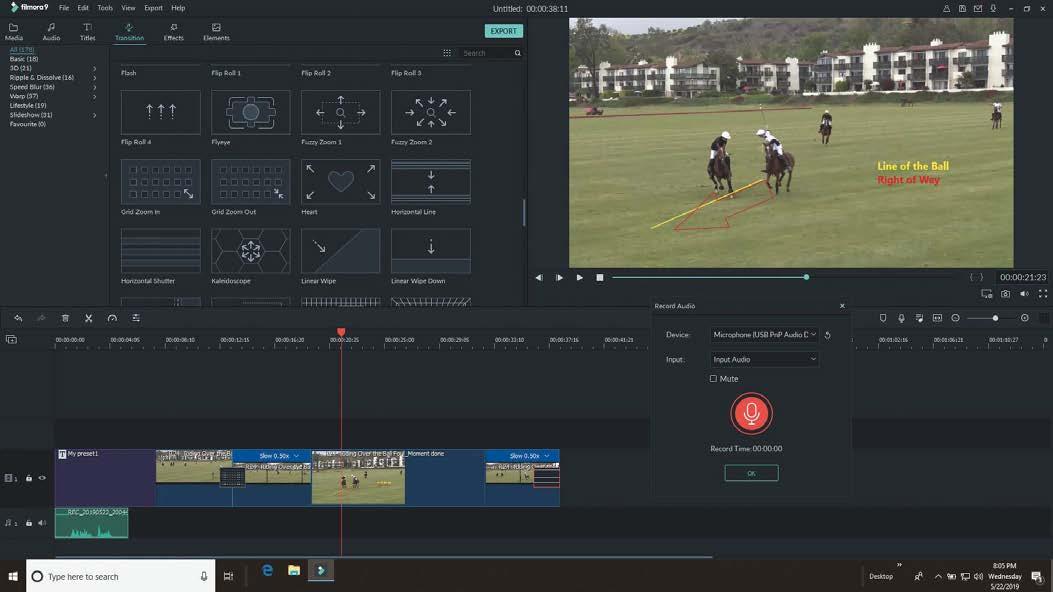Open the Elements panel
1053x592 pixels.
point(216,32)
